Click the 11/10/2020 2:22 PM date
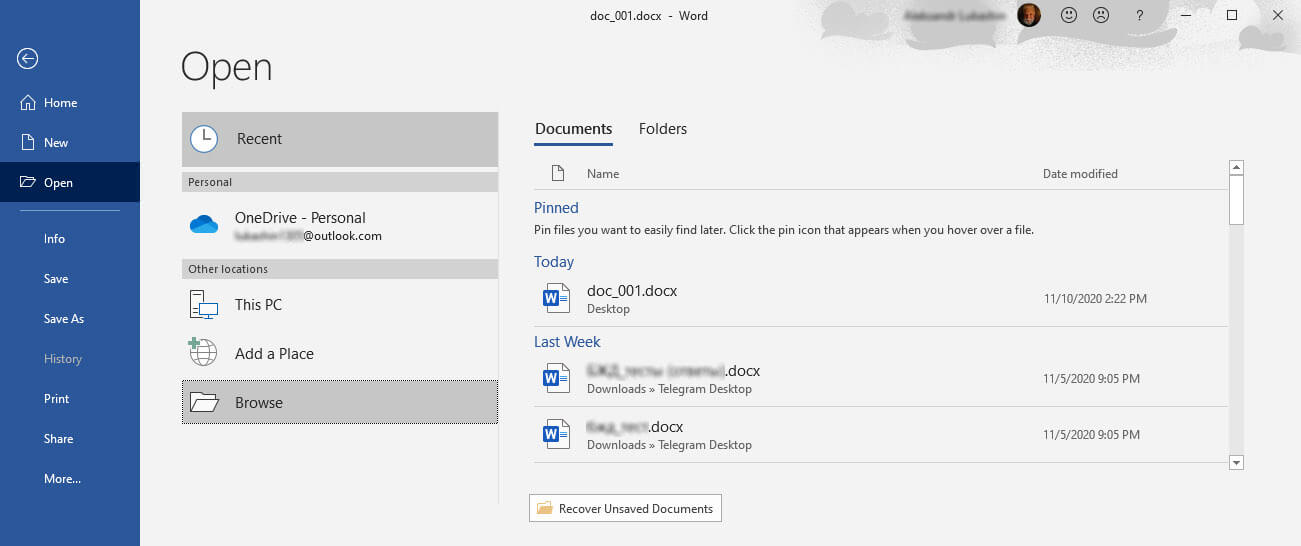The height and width of the screenshot is (546, 1301). 1095,298
